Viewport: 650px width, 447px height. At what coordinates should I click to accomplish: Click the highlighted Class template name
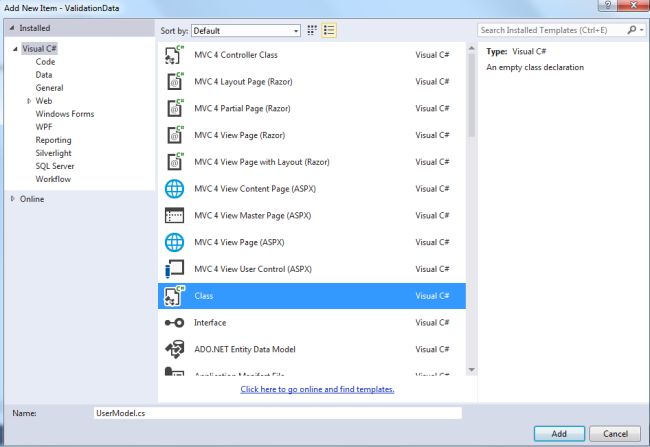(x=204, y=296)
